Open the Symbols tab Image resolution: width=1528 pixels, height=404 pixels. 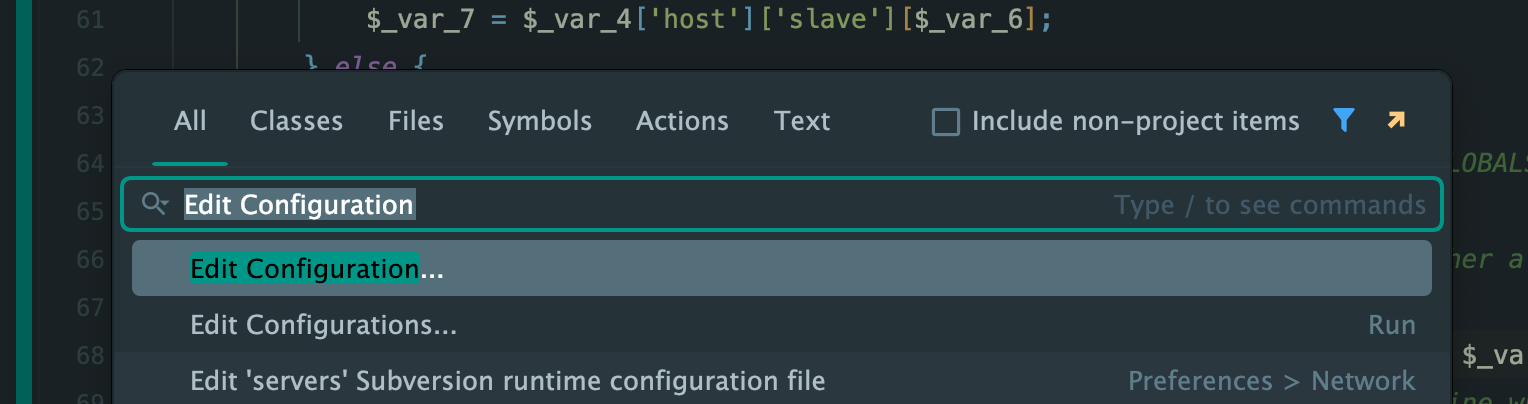point(539,122)
